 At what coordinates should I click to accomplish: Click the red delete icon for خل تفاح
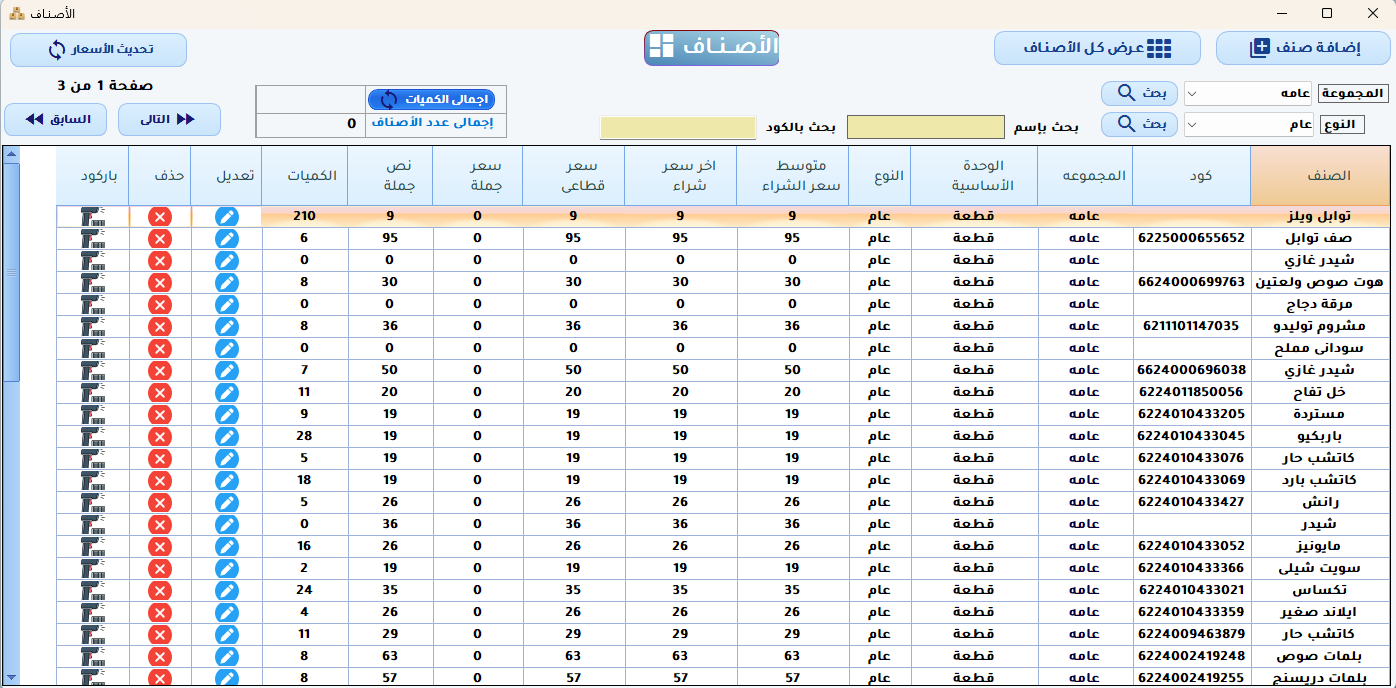click(159, 392)
